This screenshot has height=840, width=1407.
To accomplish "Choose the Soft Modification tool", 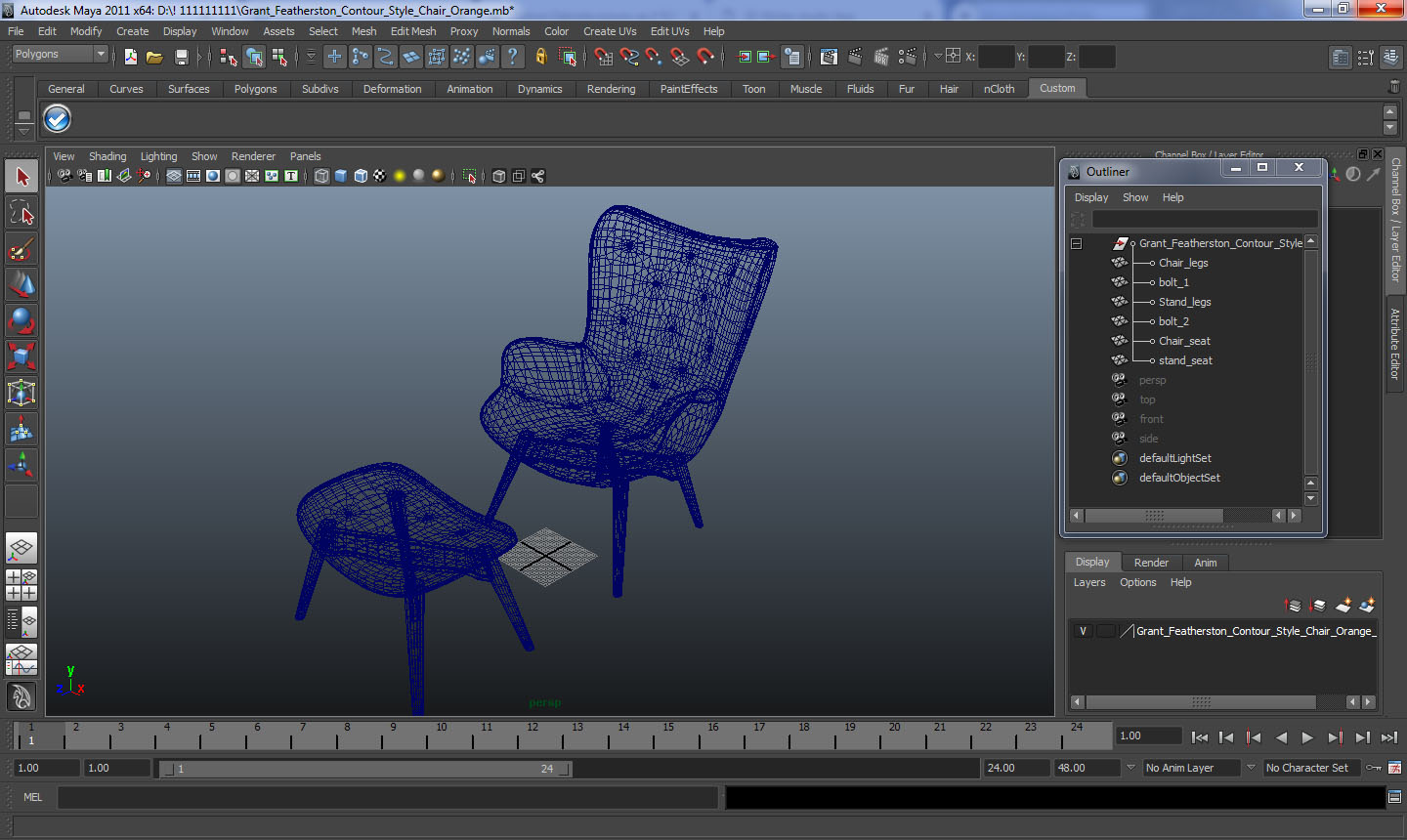I will tap(21, 429).
